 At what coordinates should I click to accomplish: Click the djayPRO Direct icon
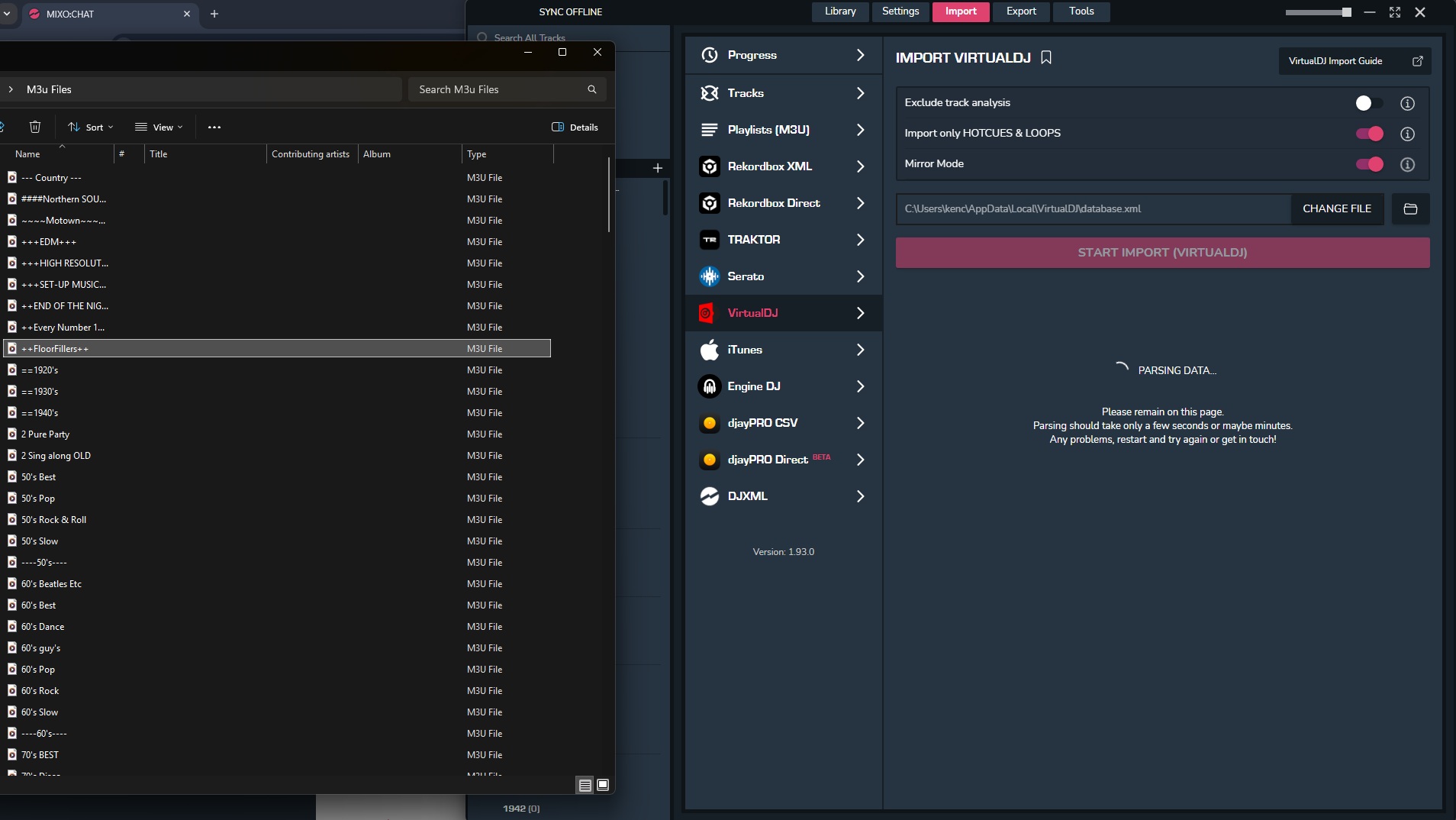[710, 460]
